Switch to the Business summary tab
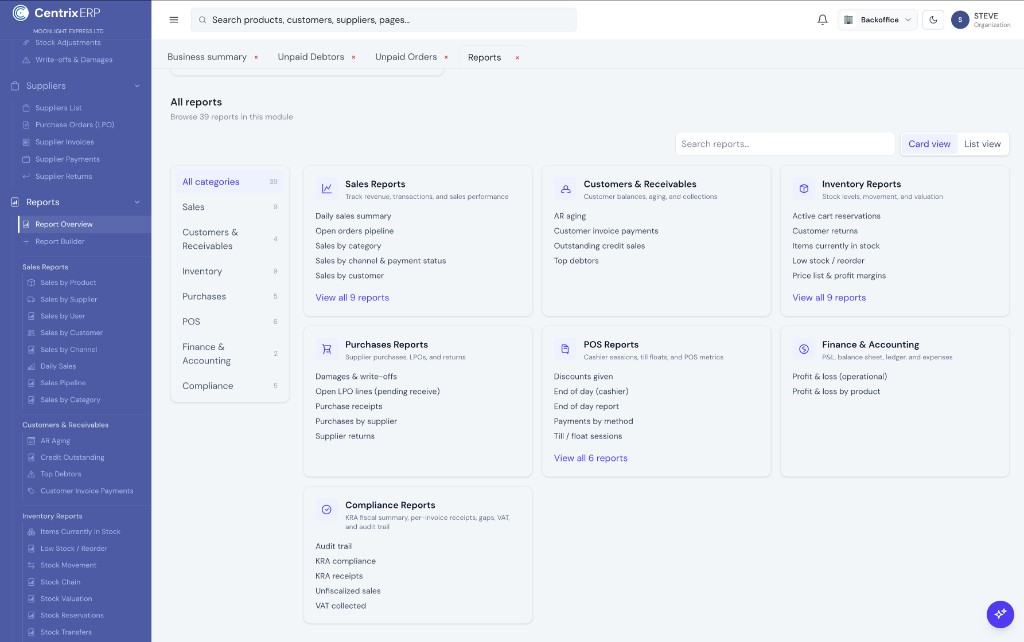 (206, 57)
